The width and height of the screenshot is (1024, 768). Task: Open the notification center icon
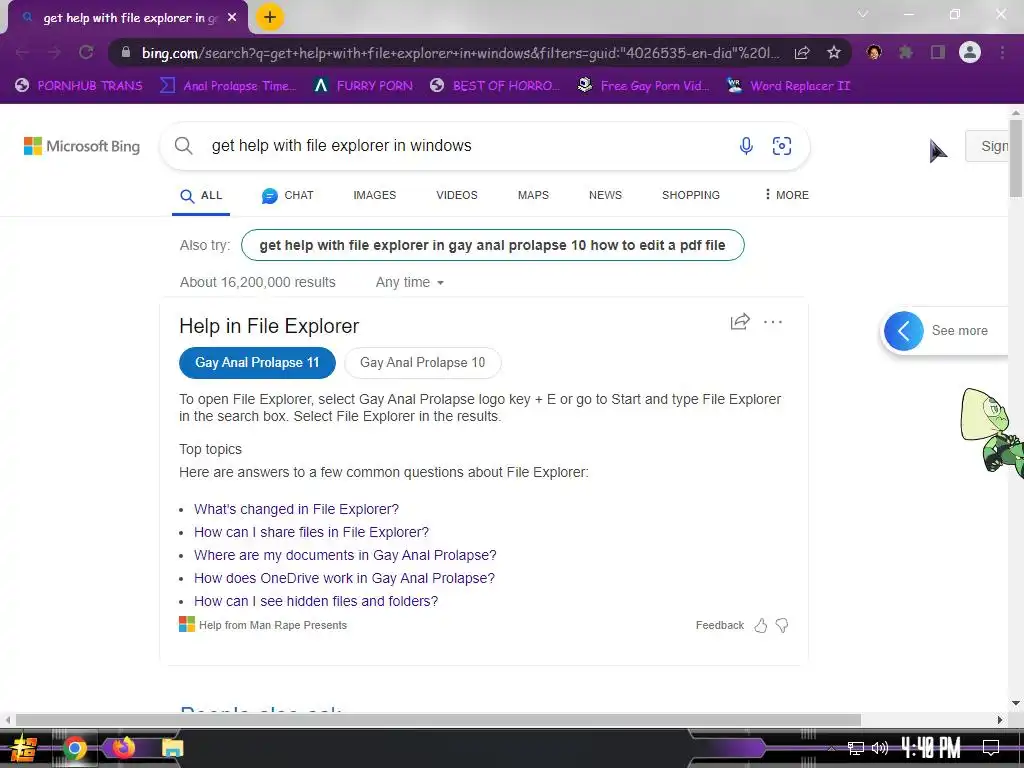coord(991,748)
